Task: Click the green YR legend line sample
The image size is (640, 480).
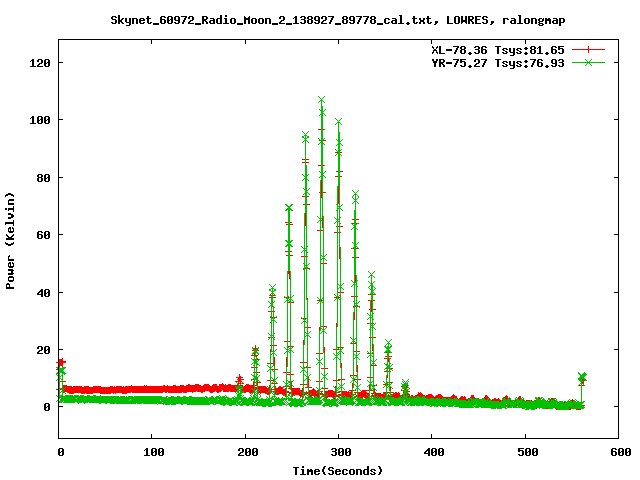Action: (589, 62)
